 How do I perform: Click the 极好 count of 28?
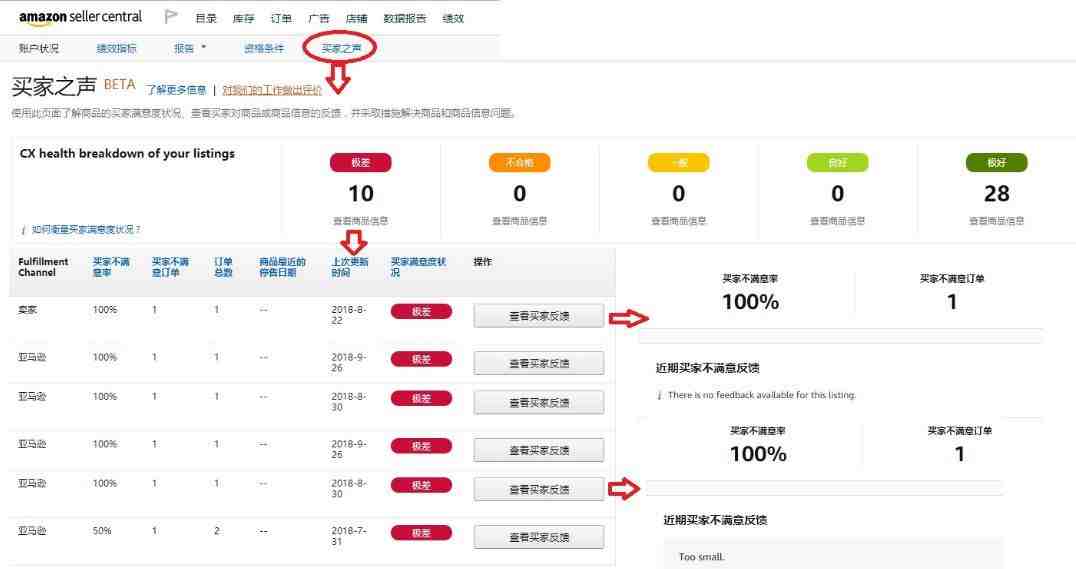tap(996, 194)
